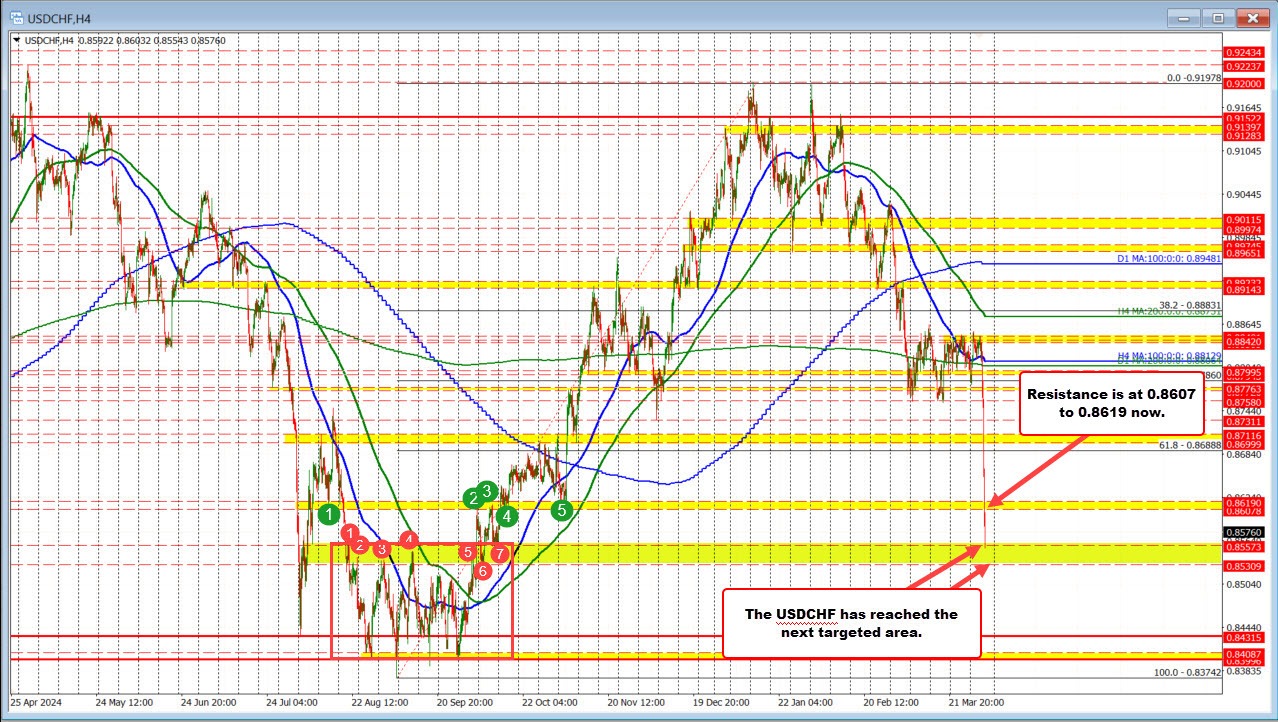Click red circle marker number 4

(x=408, y=539)
